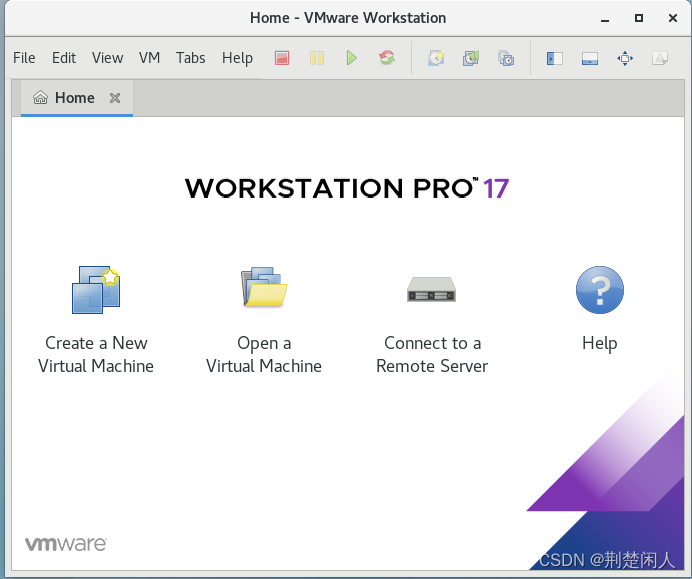Screen dimensions: 692x579
Task: Click the Connect to a Remote Server icon
Action: click(x=431, y=290)
